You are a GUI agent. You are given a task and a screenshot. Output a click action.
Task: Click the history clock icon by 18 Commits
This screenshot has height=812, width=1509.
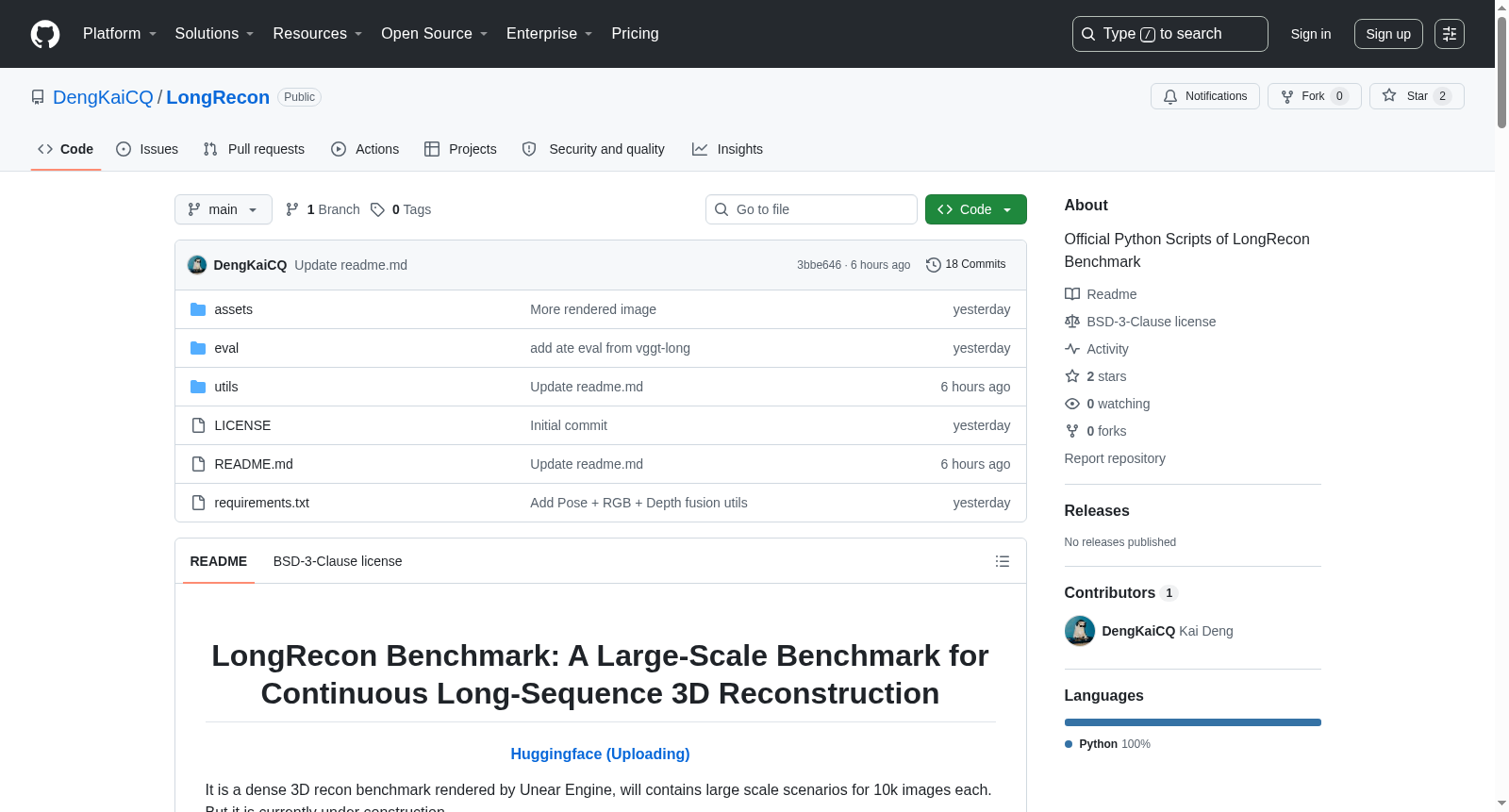tap(934, 265)
